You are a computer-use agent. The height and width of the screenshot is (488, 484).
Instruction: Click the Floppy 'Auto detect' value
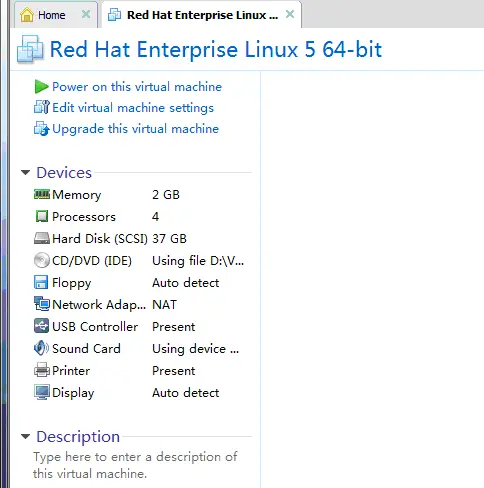(x=186, y=283)
